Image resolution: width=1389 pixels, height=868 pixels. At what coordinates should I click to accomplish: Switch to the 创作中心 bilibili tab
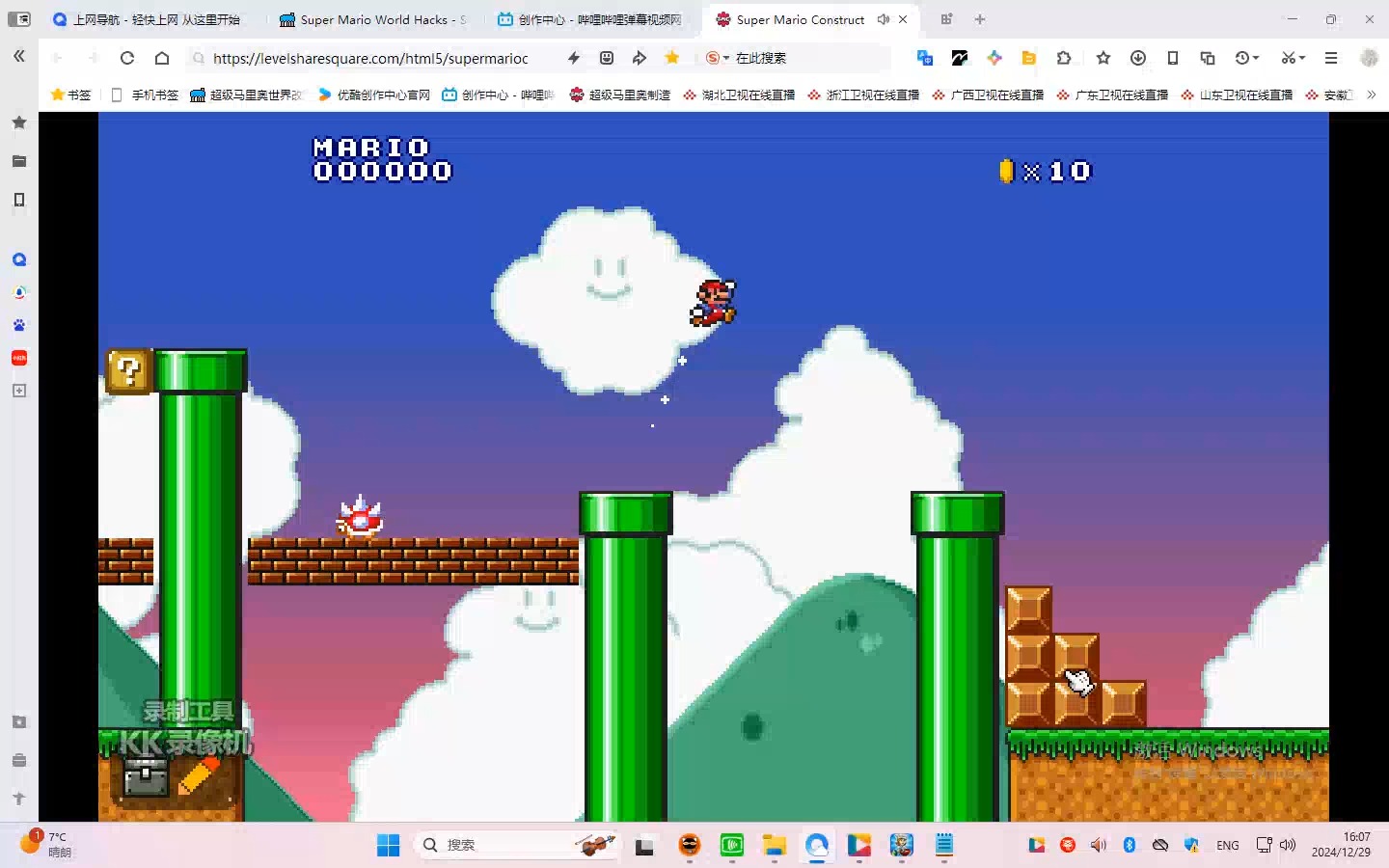coord(590,19)
